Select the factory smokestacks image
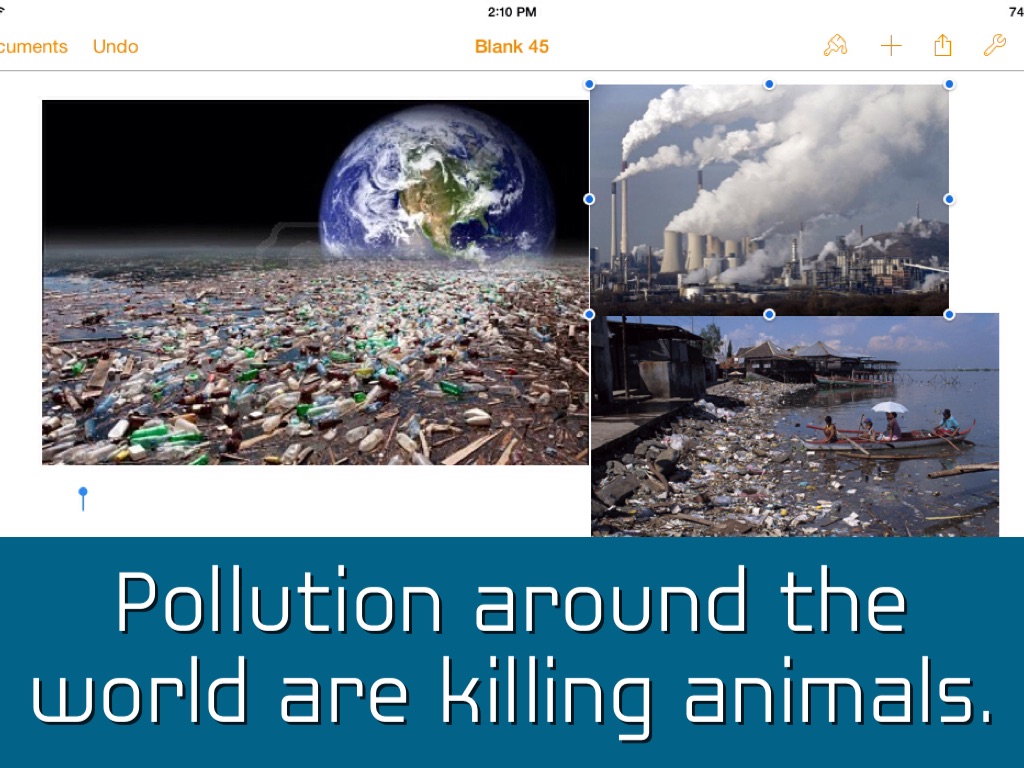1024x768 pixels. tap(768, 199)
